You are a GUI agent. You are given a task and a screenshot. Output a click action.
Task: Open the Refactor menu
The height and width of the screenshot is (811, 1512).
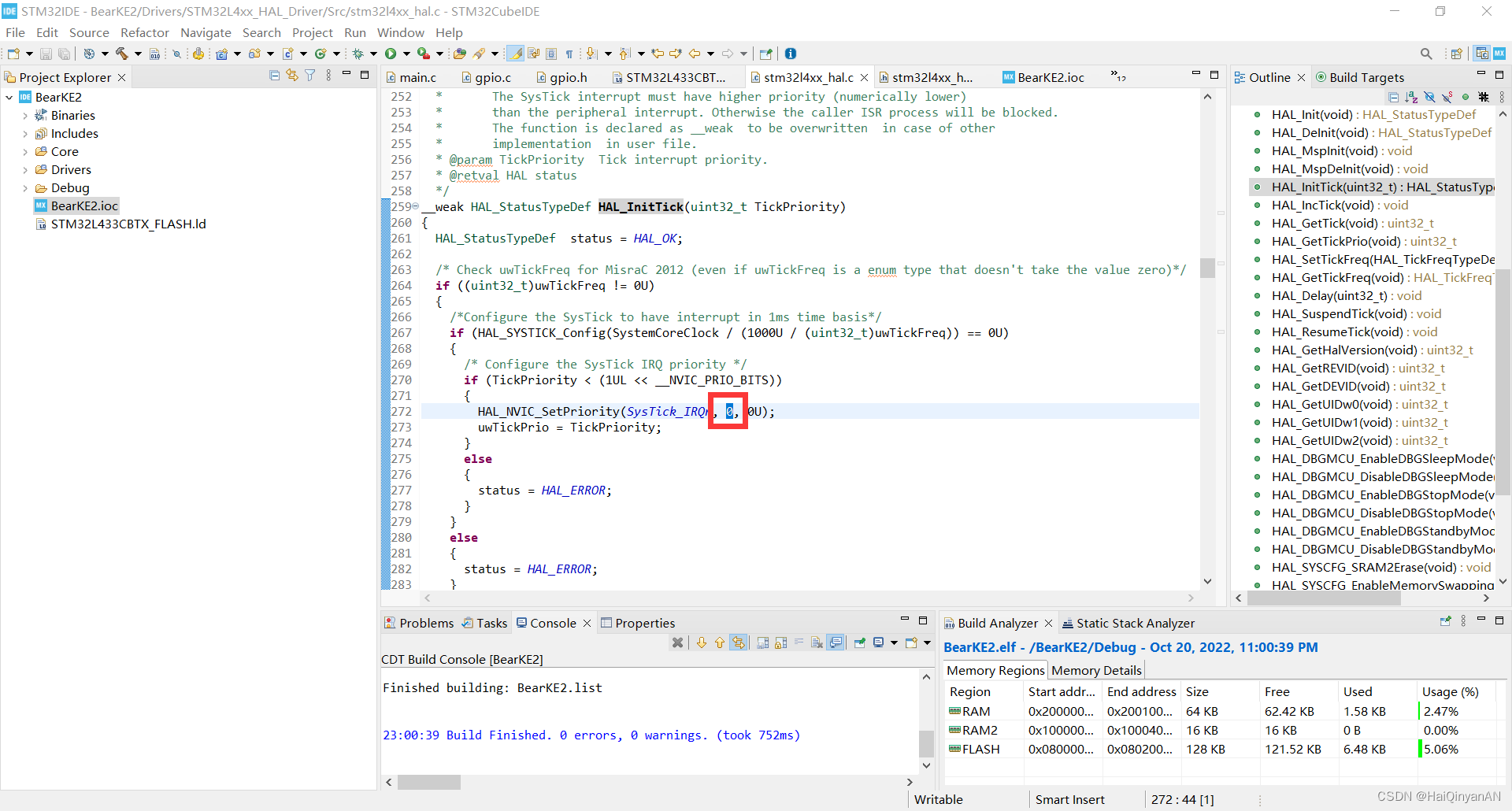[144, 32]
